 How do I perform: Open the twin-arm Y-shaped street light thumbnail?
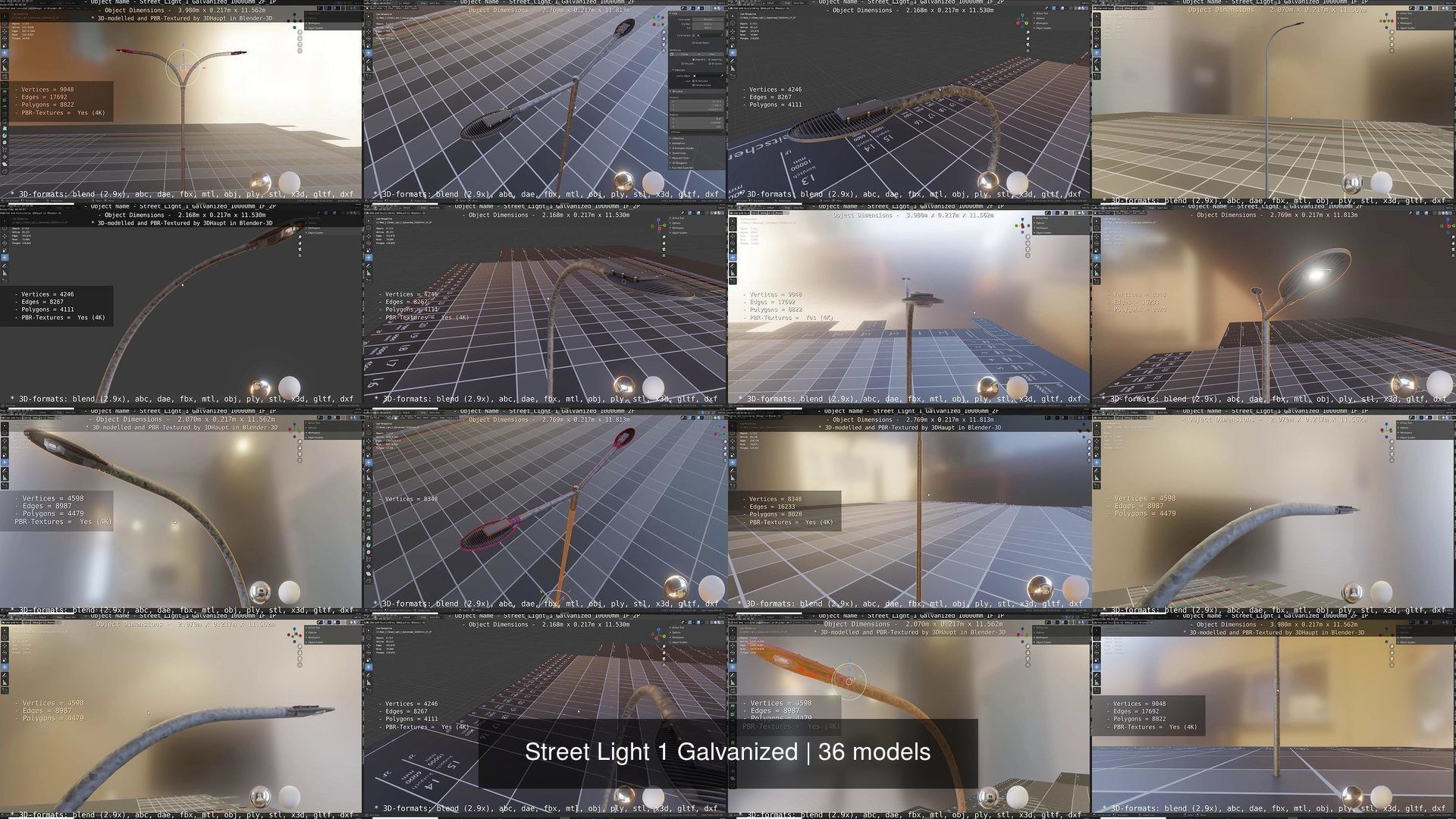182,102
